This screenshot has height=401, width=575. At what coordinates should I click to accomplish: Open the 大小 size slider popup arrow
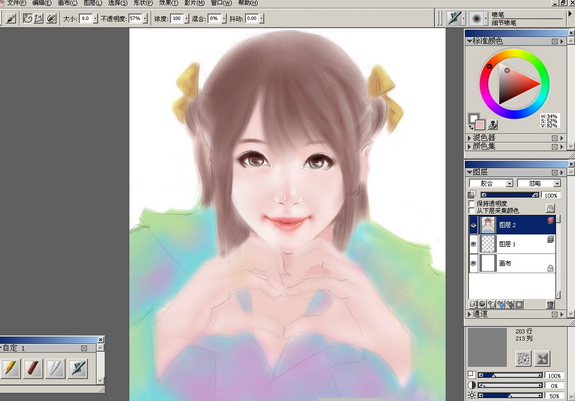pyautogui.click(x=95, y=18)
